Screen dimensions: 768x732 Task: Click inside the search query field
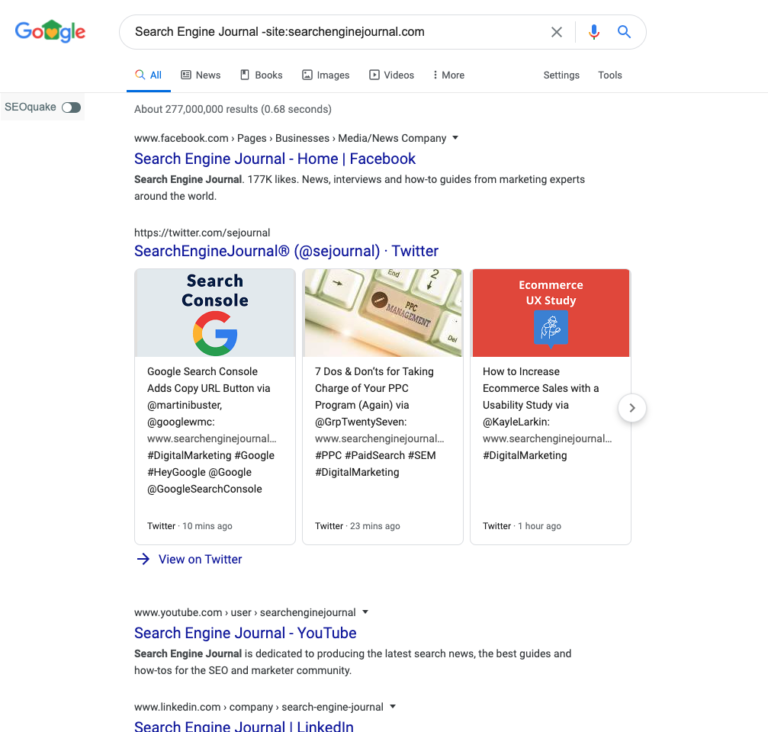[338, 32]
